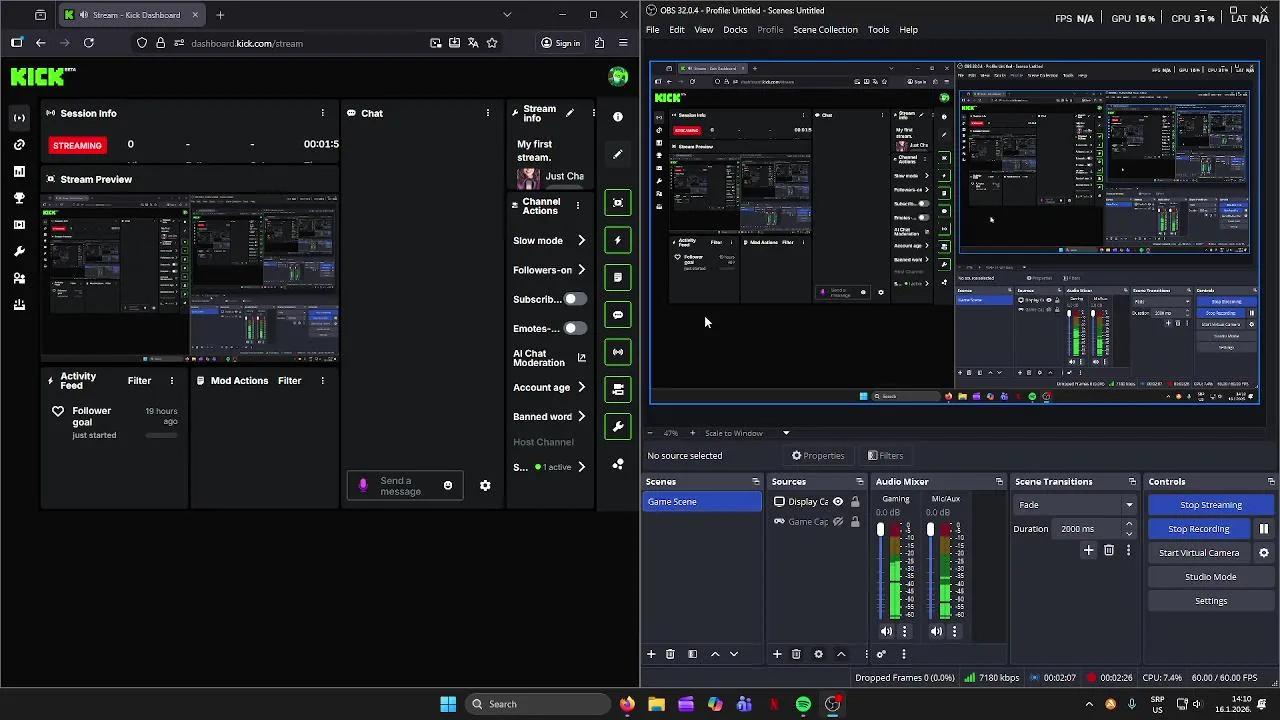Expand the Account age chevron
Image resolution: width=1280 pixels, height=720 pixels.
(581, 388)
